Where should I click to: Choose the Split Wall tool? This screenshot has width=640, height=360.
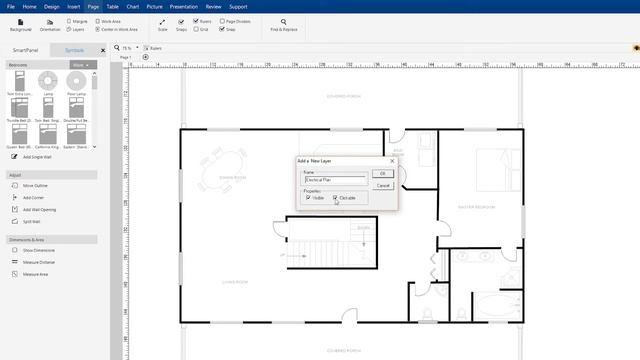(x=26, y=222)
